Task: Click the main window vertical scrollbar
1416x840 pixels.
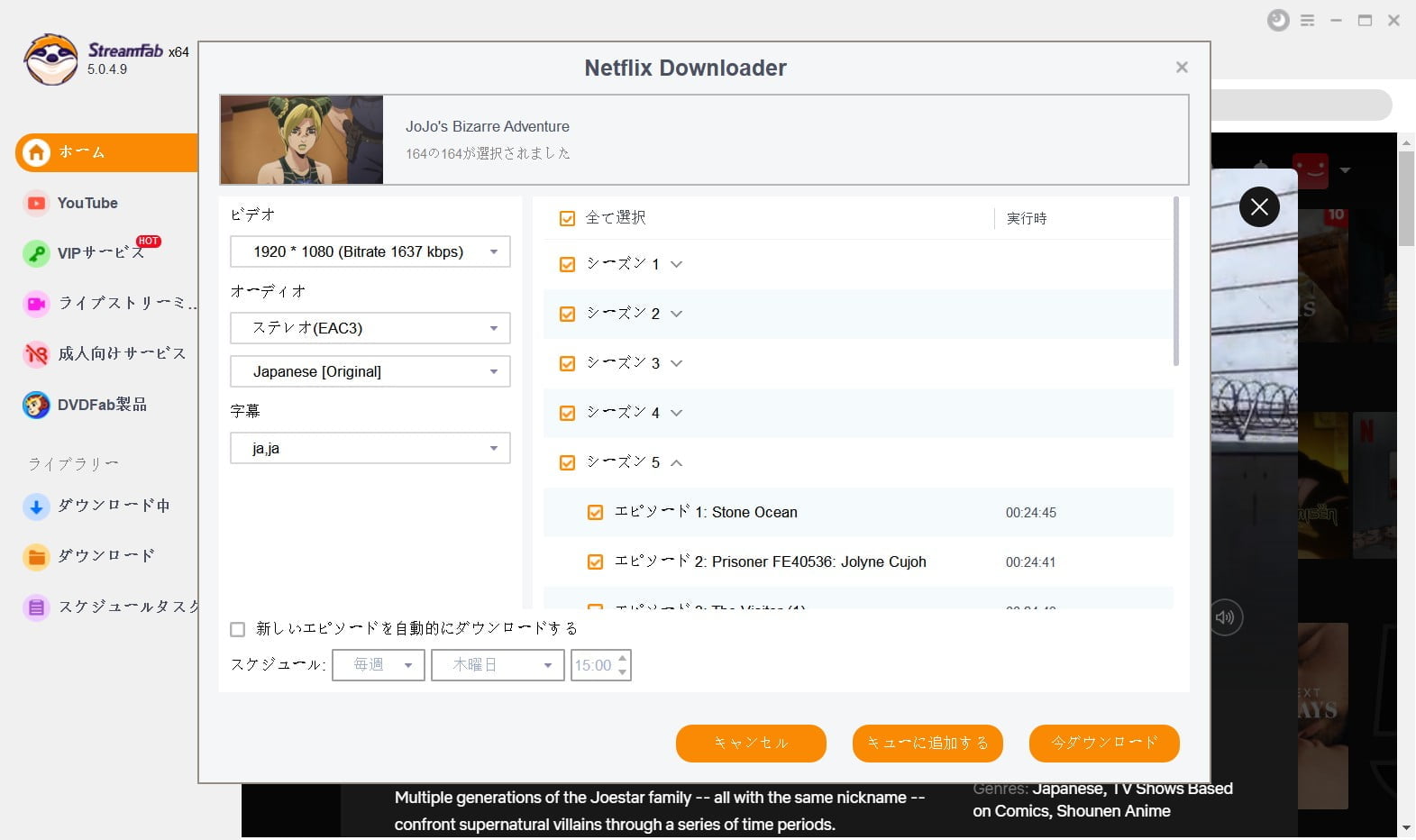Action: pyautogui.click(x=1406, y=198)
